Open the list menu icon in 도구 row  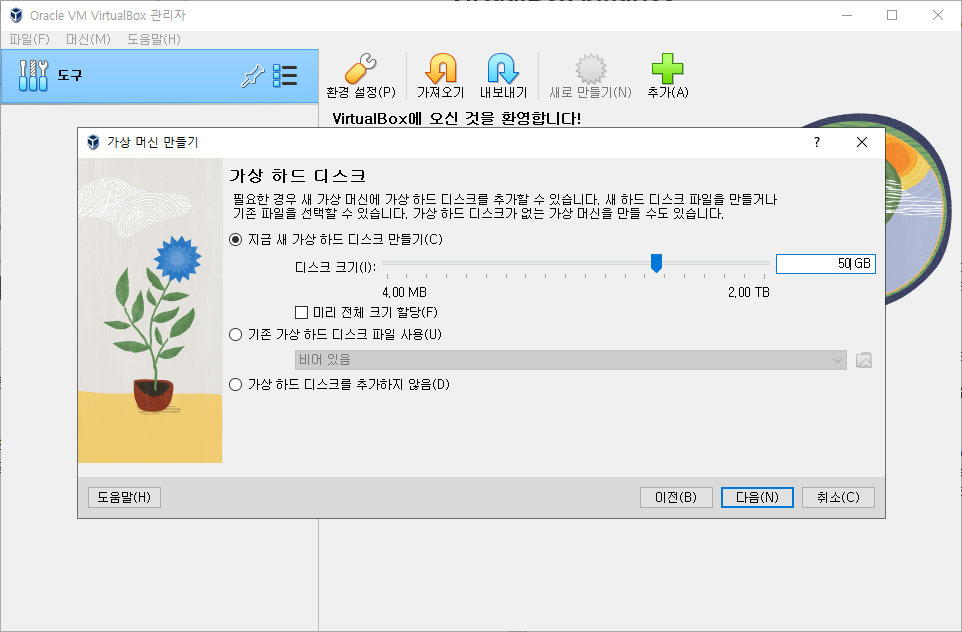coord(285,76)
